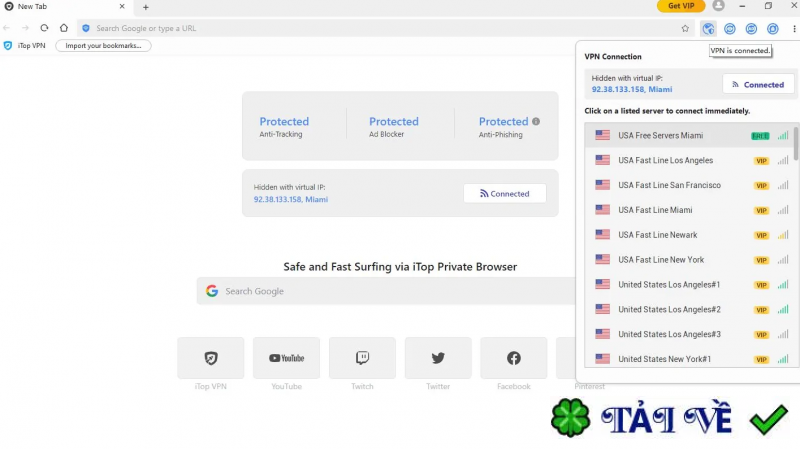Open the YouTube shortcut tile
This screenshot has width=800, height=449.
click(286, 358)
